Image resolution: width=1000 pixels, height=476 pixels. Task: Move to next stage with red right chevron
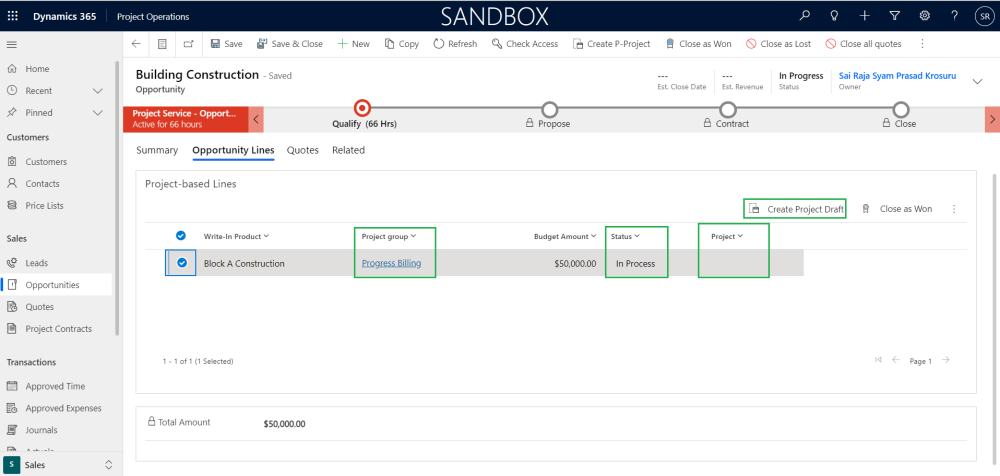pyautogui.click(x=992, y=119)
